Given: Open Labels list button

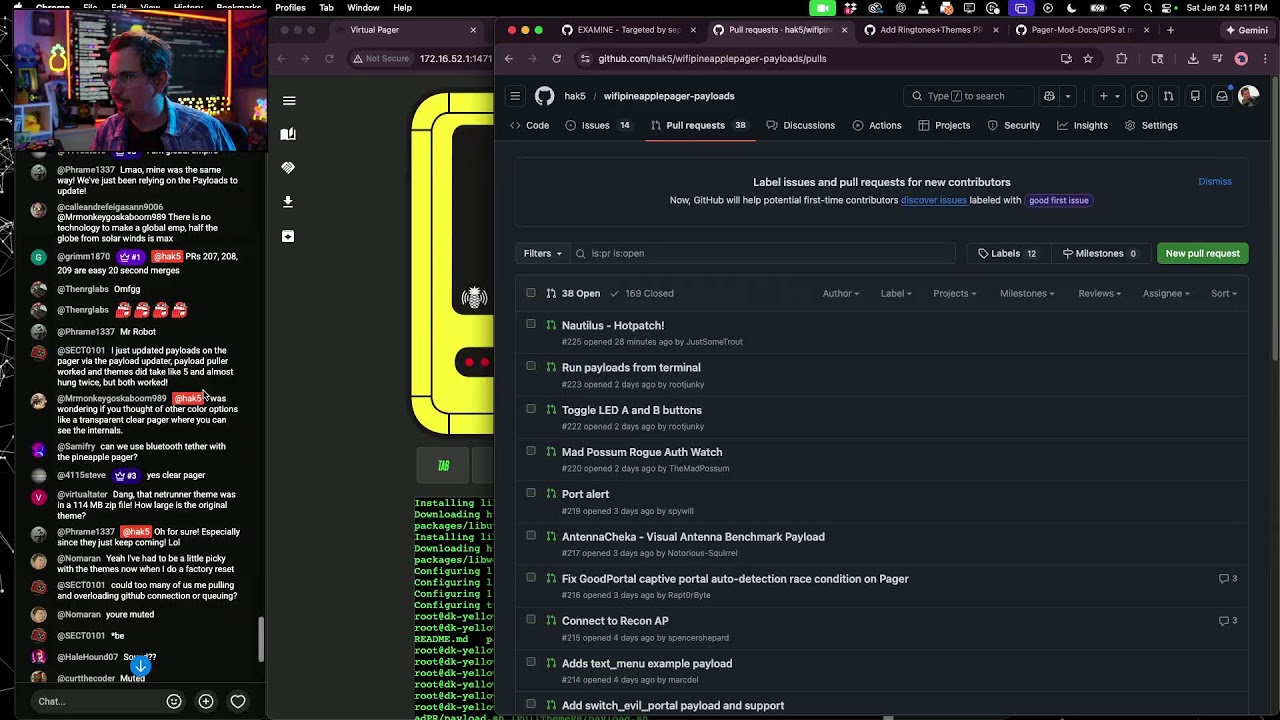Looking at the screenshot, I should pyautogui.click(x=1007, y=254).
